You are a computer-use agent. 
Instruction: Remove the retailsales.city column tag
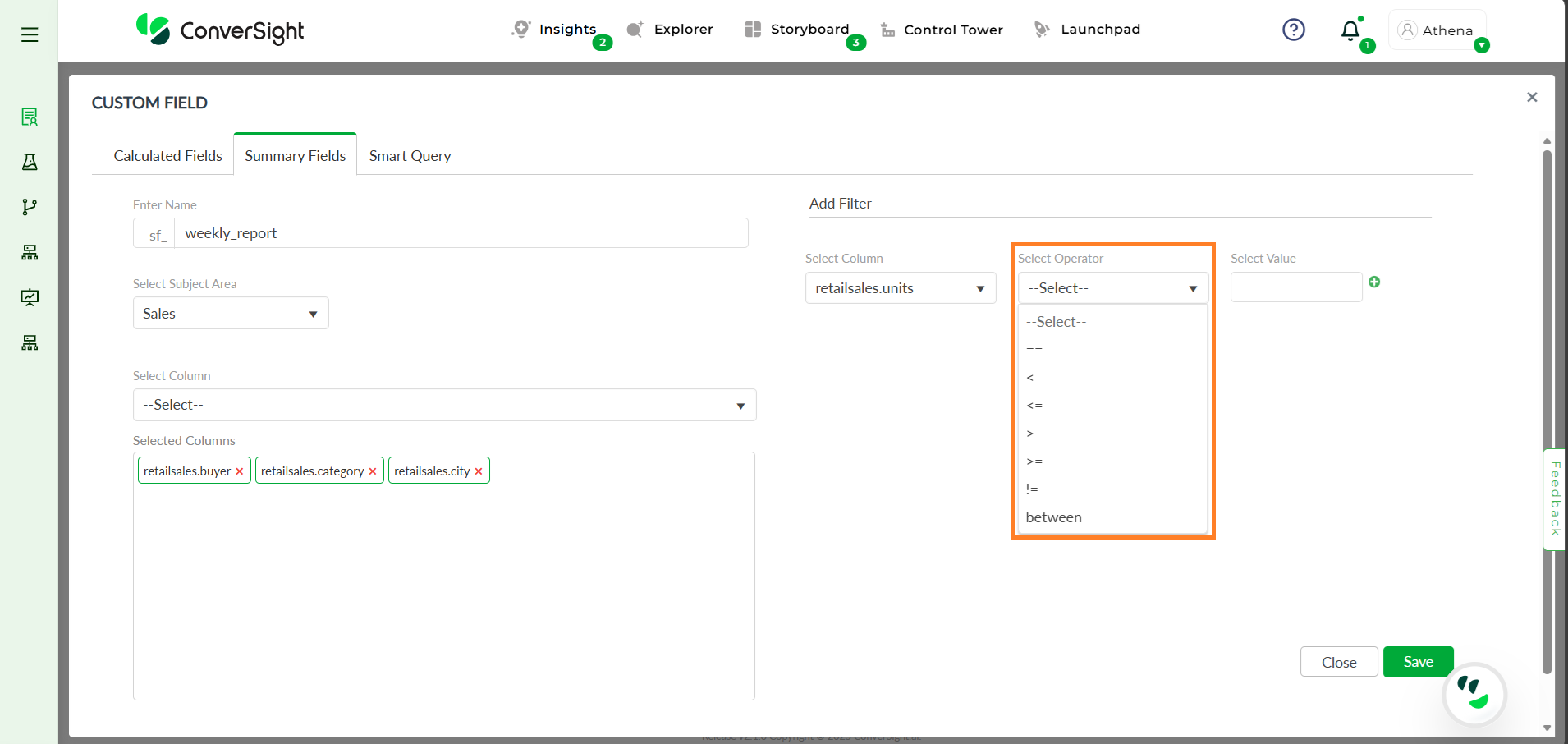point(479,471)
